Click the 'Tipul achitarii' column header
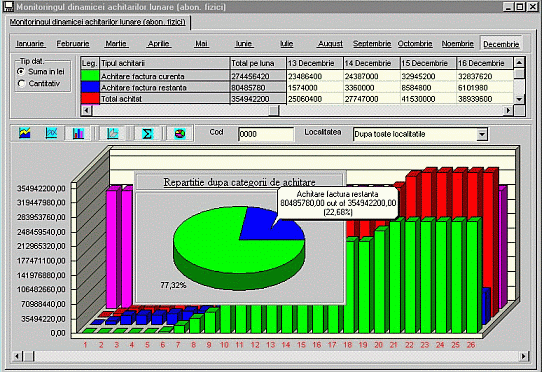Viewport: 542px width, 372px height. point(165,63)
